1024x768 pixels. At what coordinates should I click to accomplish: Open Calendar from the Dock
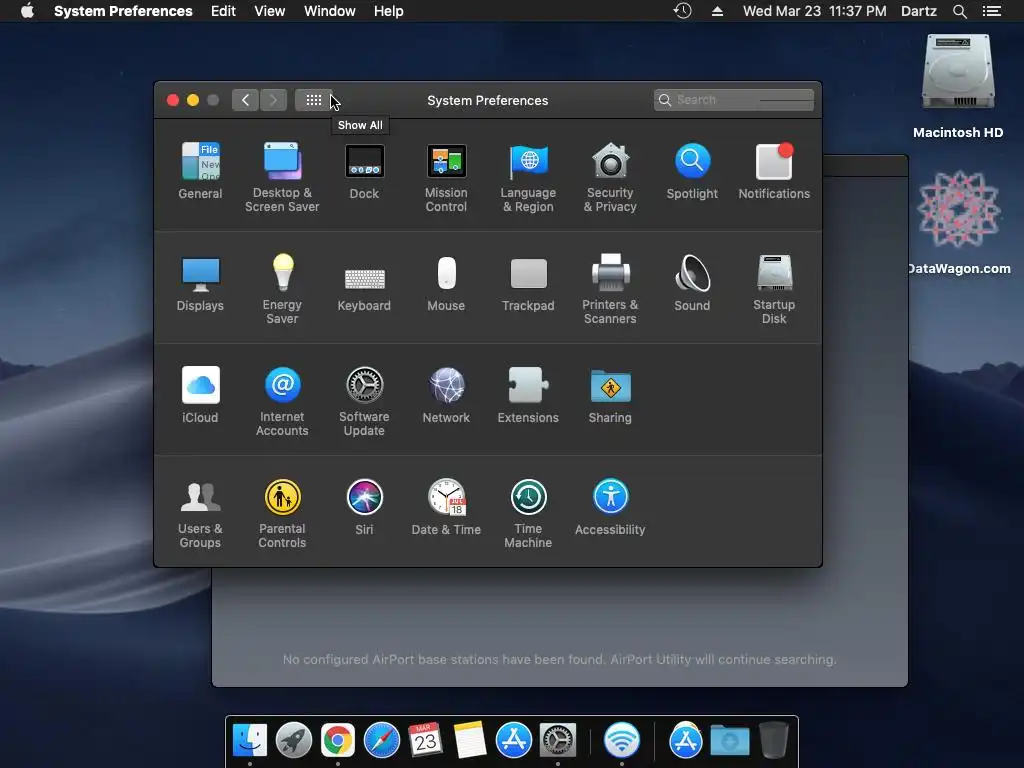coord(426,741)
